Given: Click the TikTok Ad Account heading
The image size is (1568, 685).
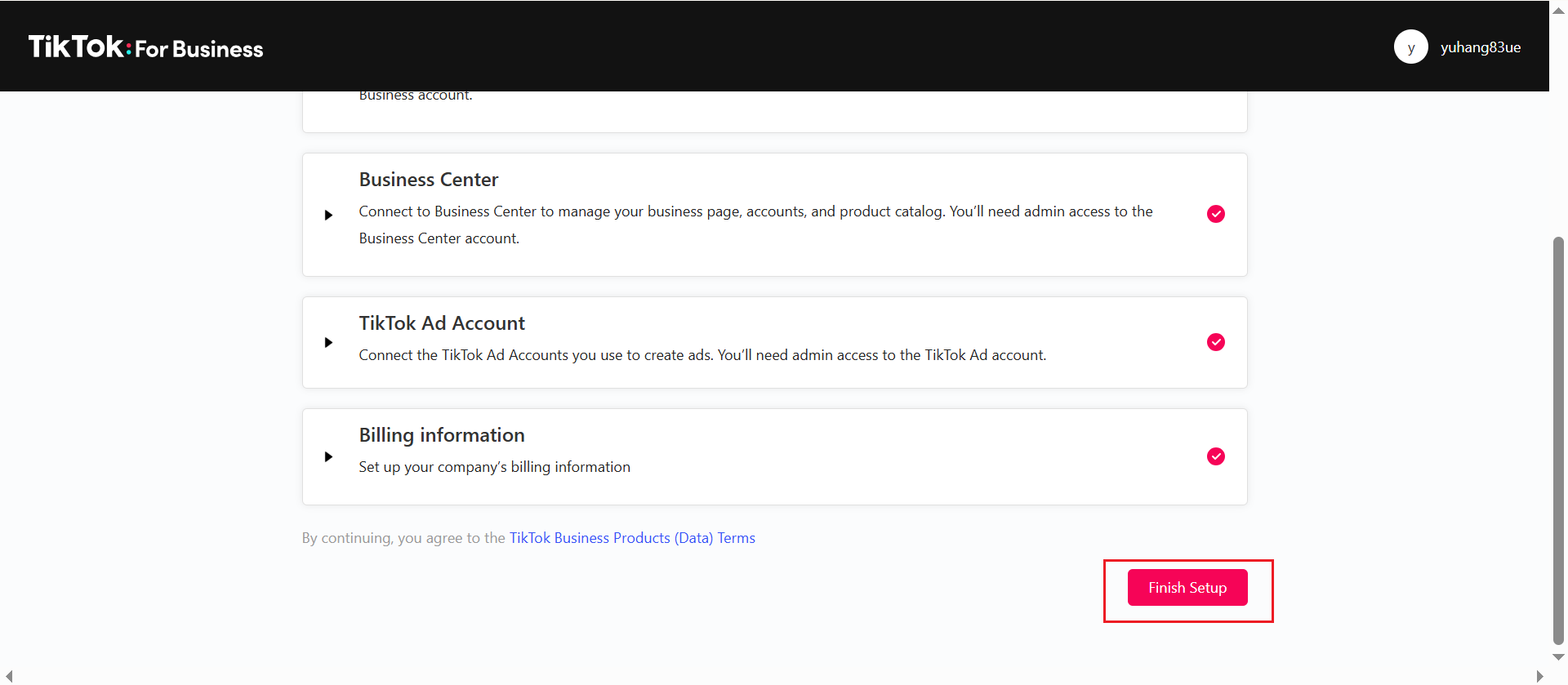Looking at the screenshot, I should pyautogui.click(x=442, y=323).
